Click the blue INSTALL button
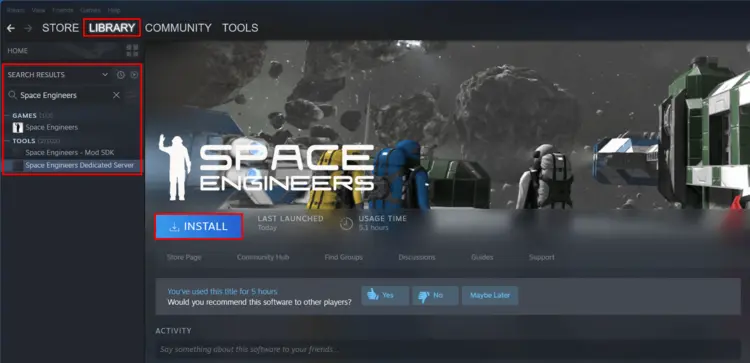This screenshot has width=750, height=363. [199, 226]
